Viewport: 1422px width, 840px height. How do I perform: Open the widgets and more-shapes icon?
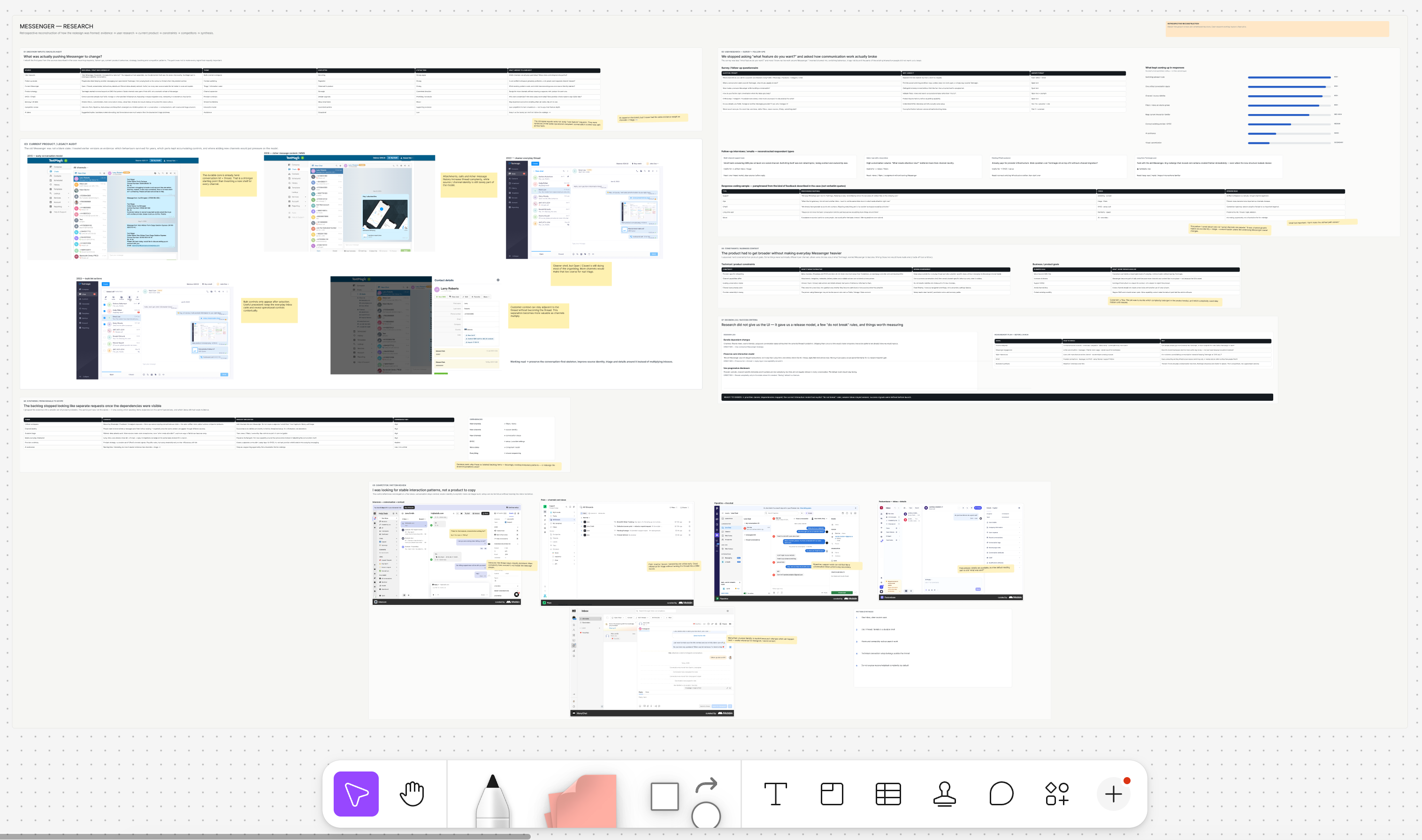(1057, 794)
